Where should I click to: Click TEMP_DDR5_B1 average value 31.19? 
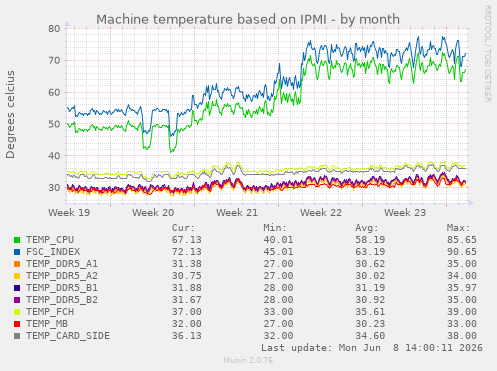click(x=370, y=288)
